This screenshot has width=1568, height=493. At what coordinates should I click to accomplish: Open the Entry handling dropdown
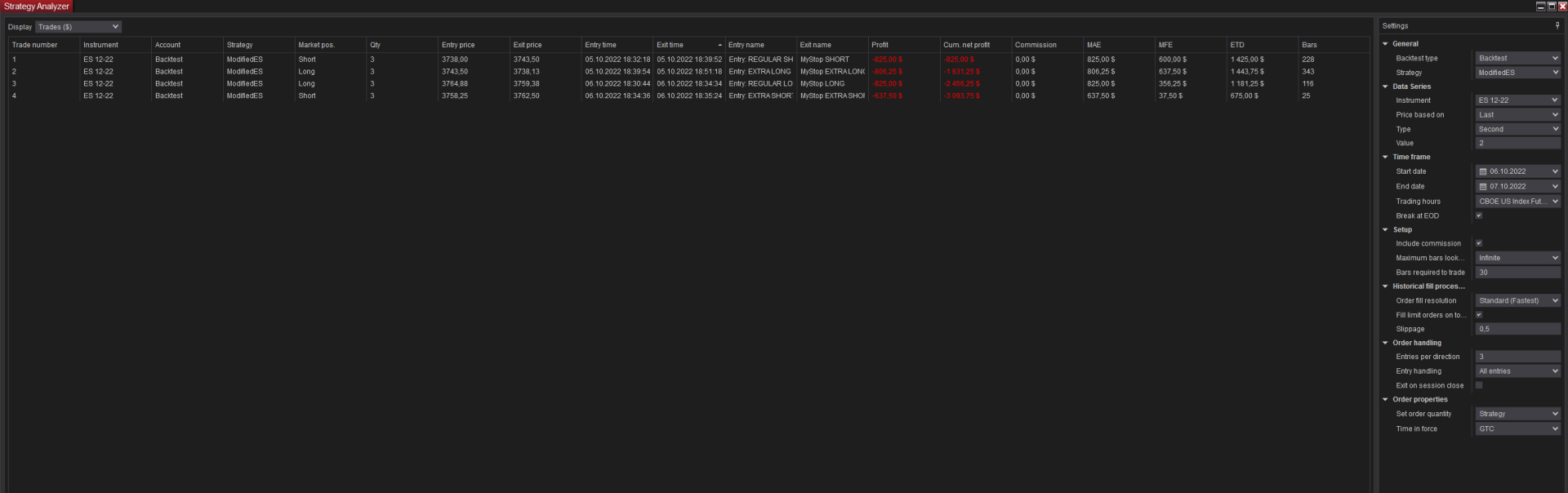tap(1517, 371)
